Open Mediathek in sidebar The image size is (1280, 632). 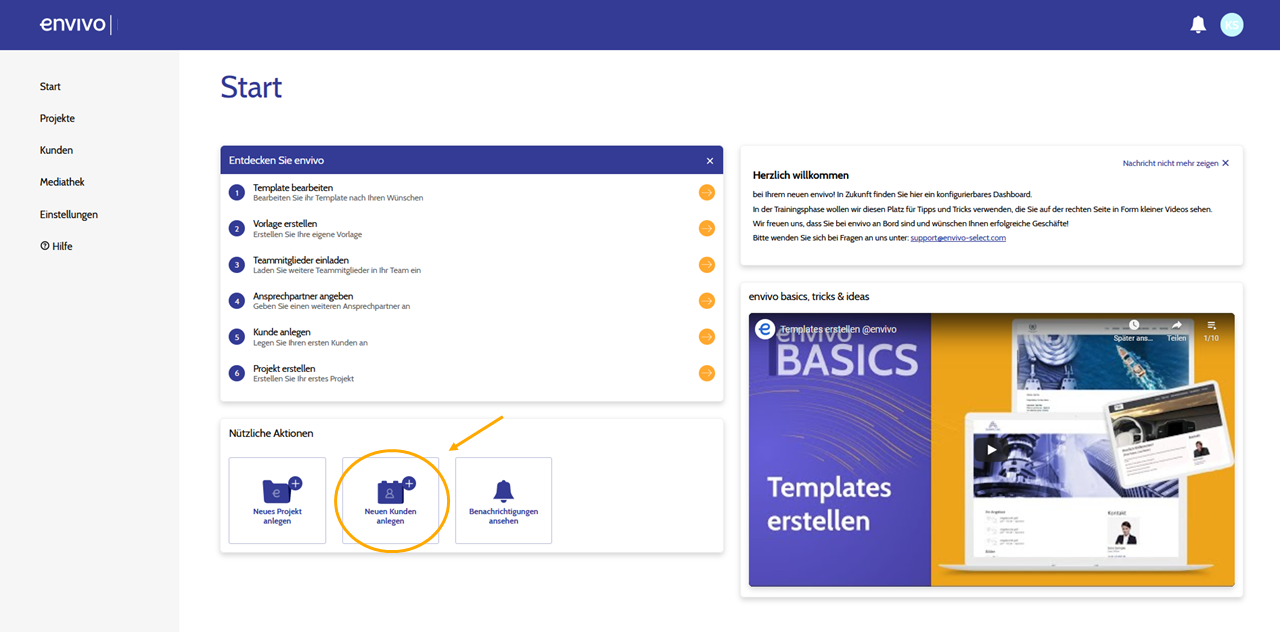62,183
